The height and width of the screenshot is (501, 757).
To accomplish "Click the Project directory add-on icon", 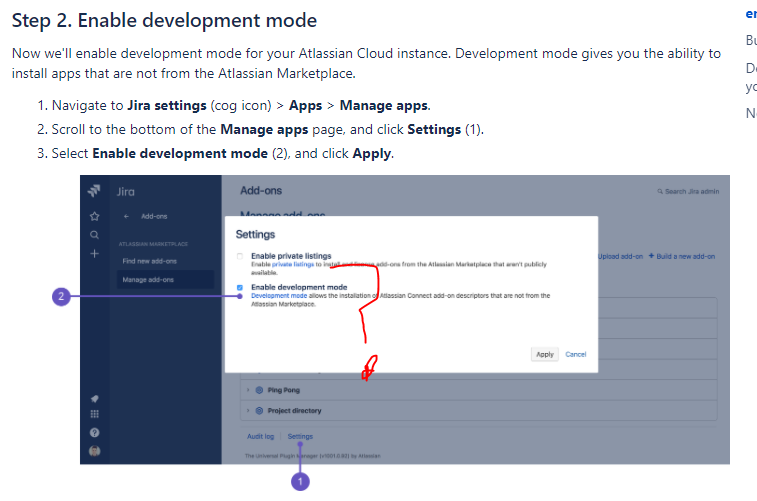I will [259, 411].
